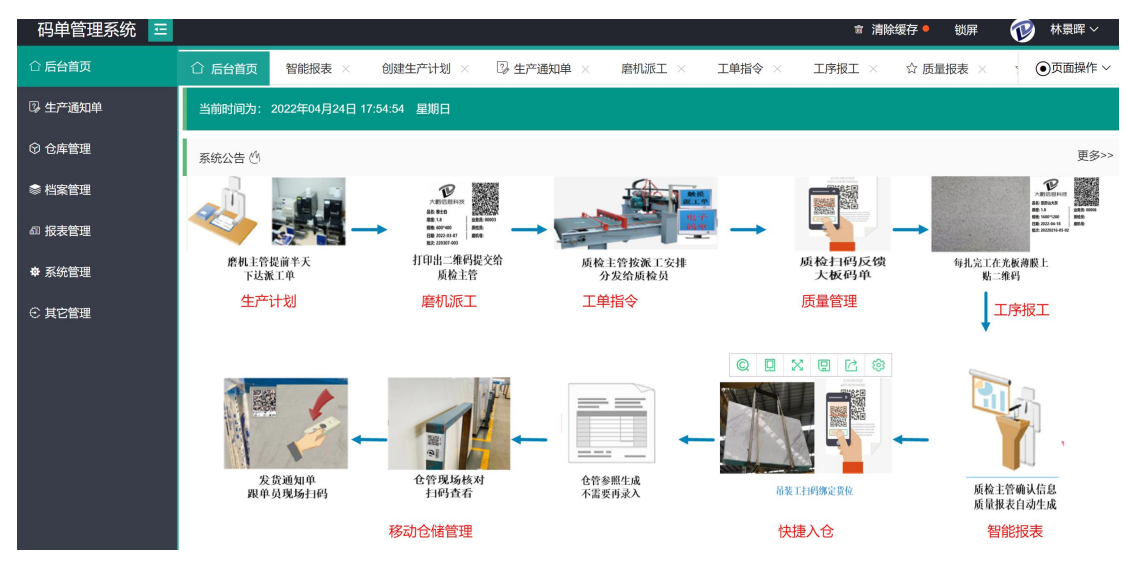Open the gear settings icon in the image toolbar
Image resolution: width=1125 pixels, height=569 pixels.
(x=878, y=365)
